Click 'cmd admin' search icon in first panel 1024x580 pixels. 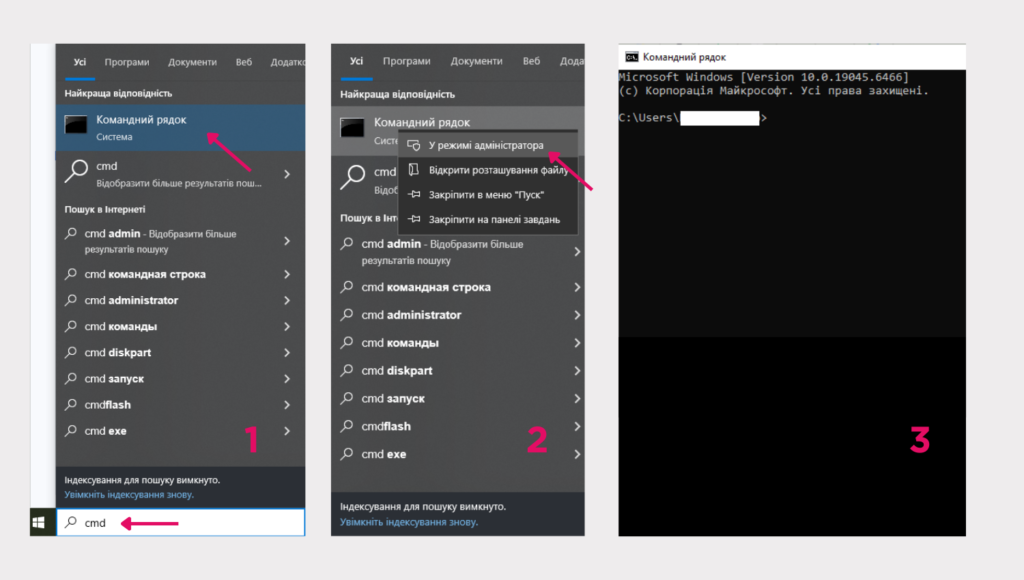(71, 233)
